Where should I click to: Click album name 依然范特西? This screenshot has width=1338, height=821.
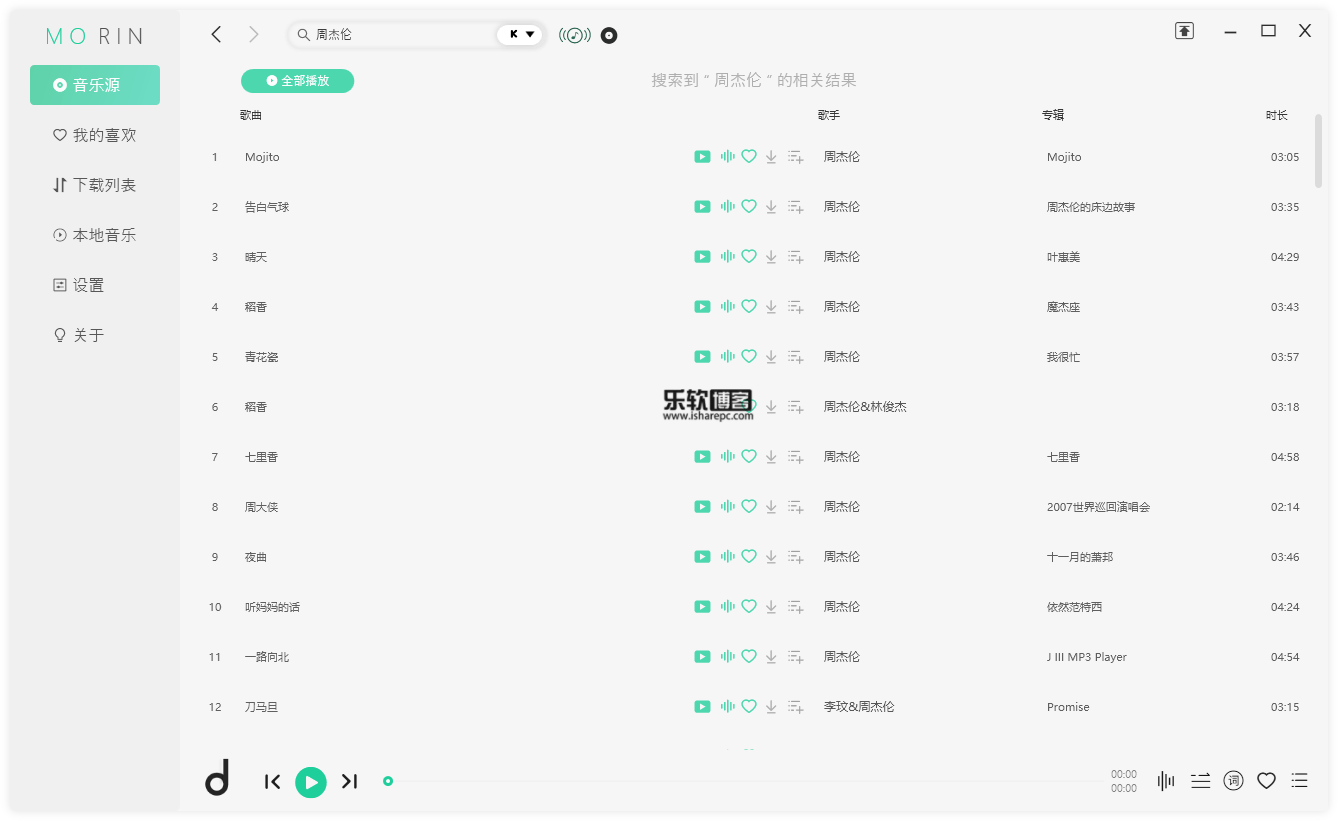(1075, 607)
